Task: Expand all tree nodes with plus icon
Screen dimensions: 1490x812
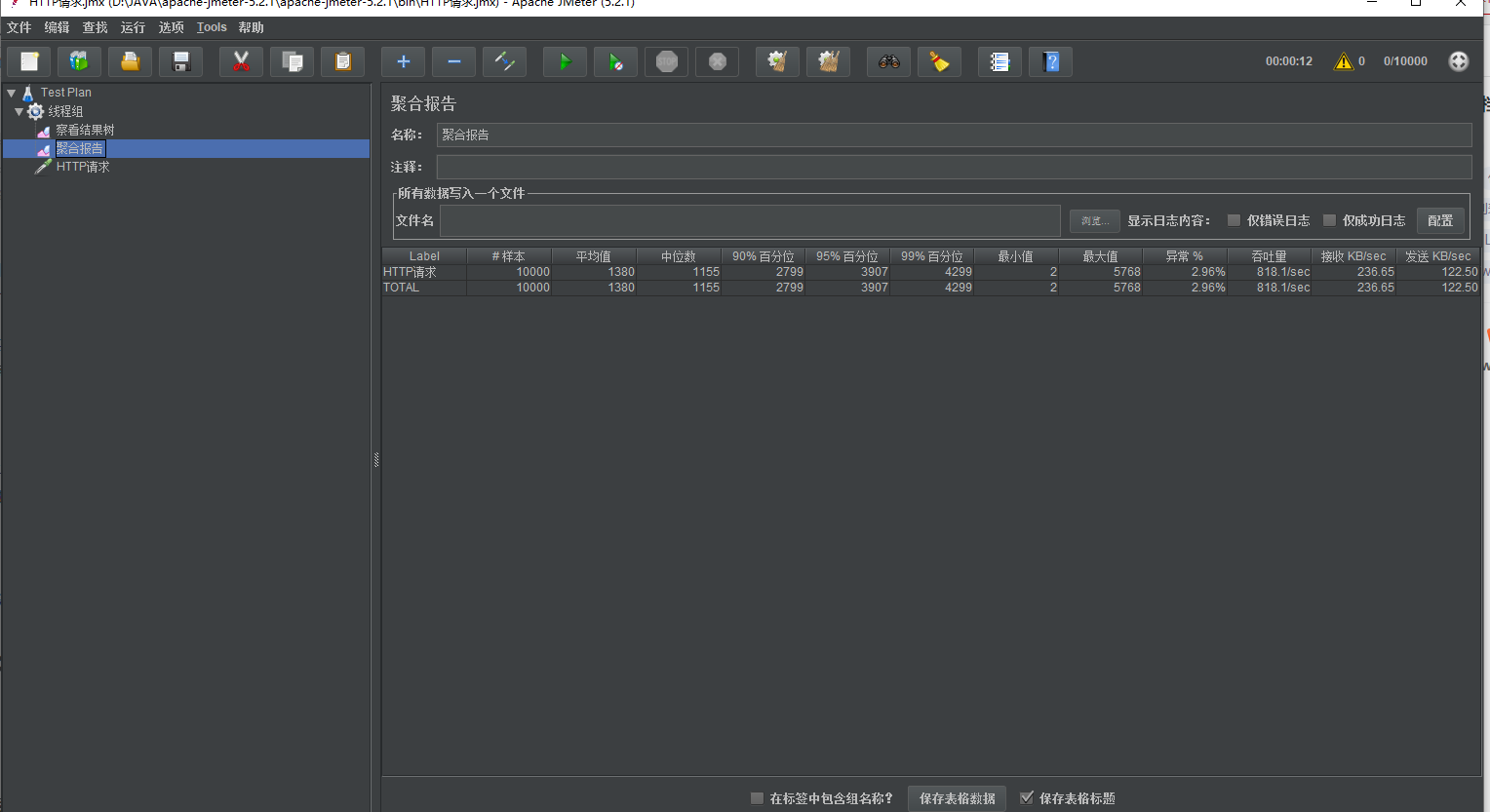Action: pos(404,61)
